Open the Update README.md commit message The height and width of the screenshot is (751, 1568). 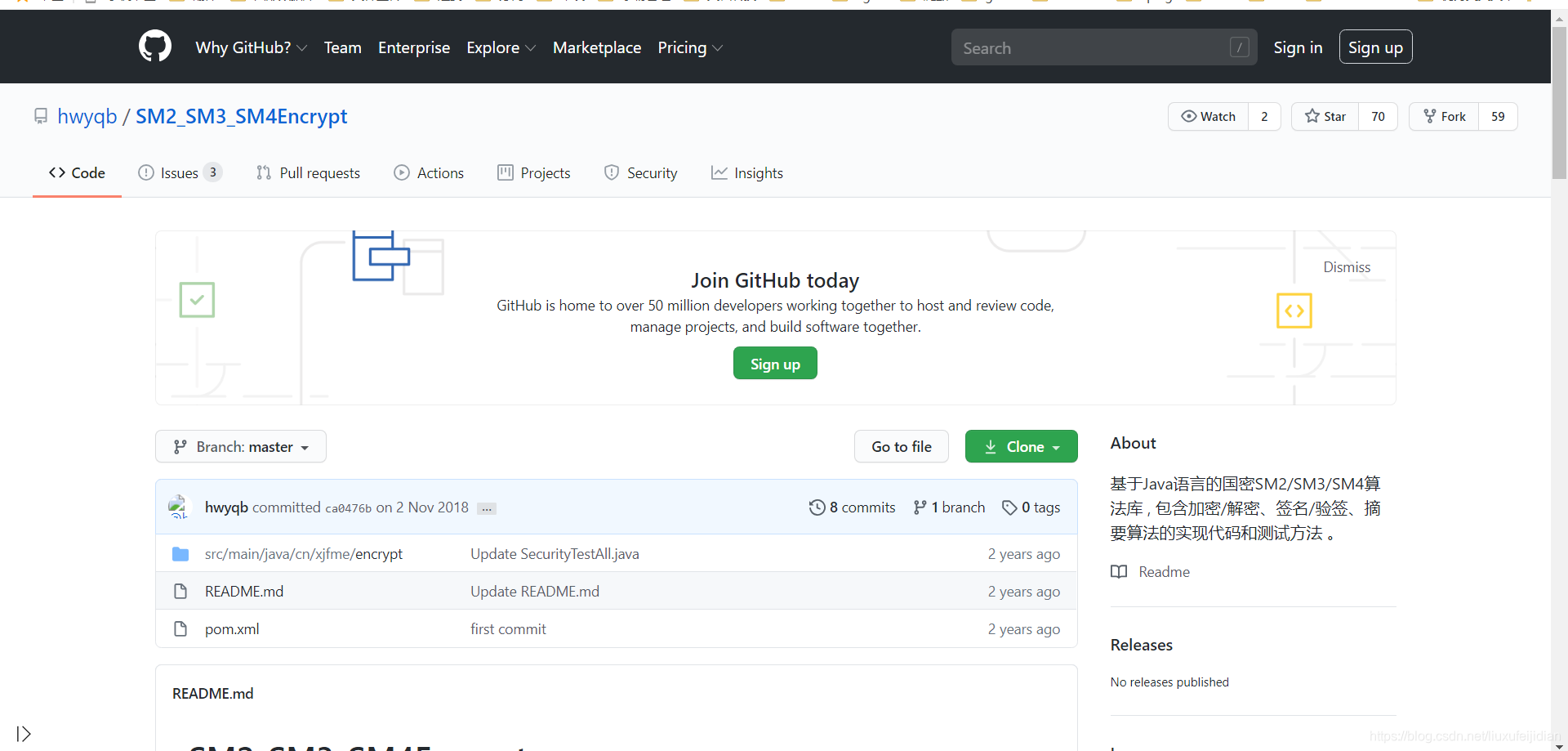point(535,592)
